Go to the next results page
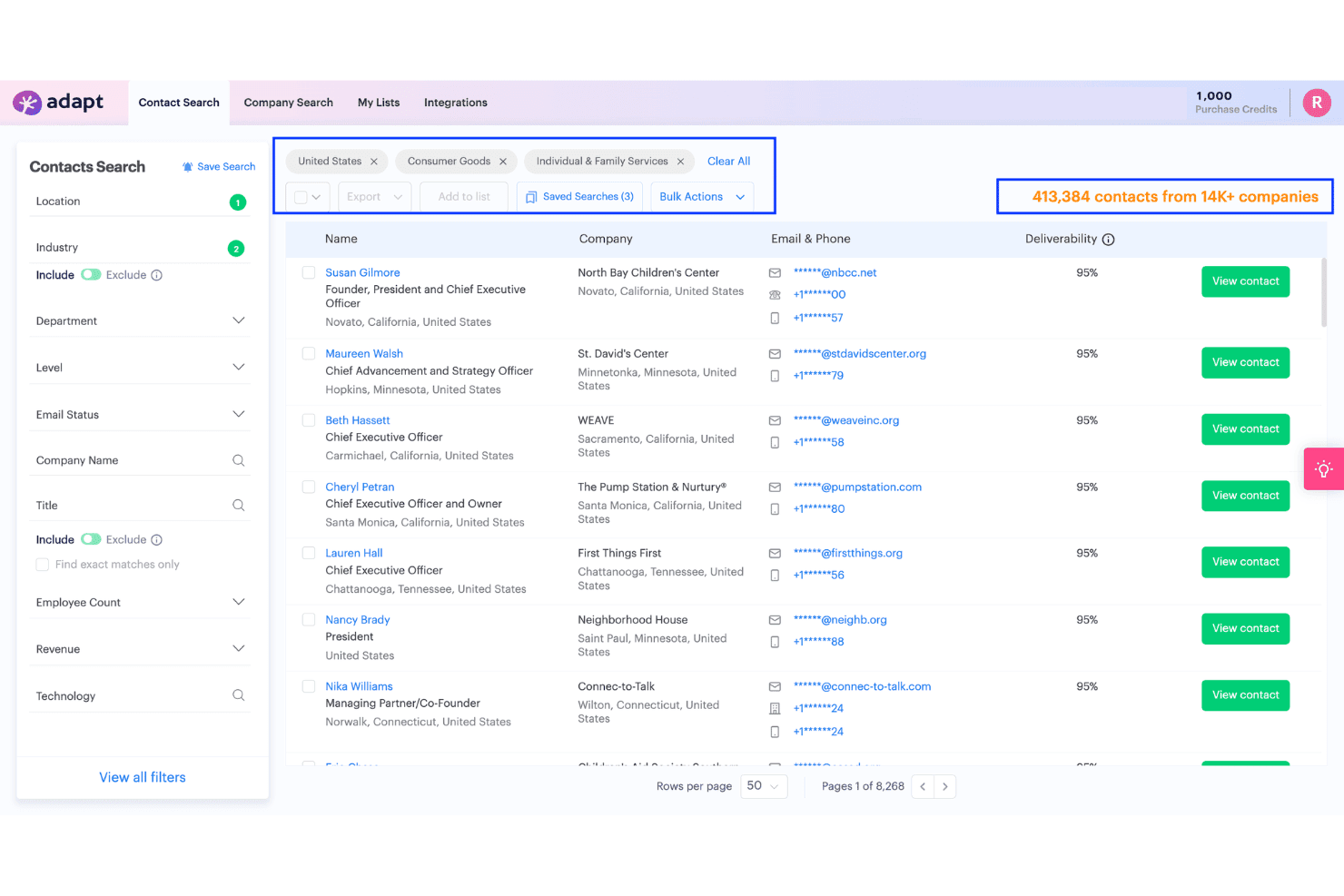This screenshot has width=1344, height=896. point(944,786)
